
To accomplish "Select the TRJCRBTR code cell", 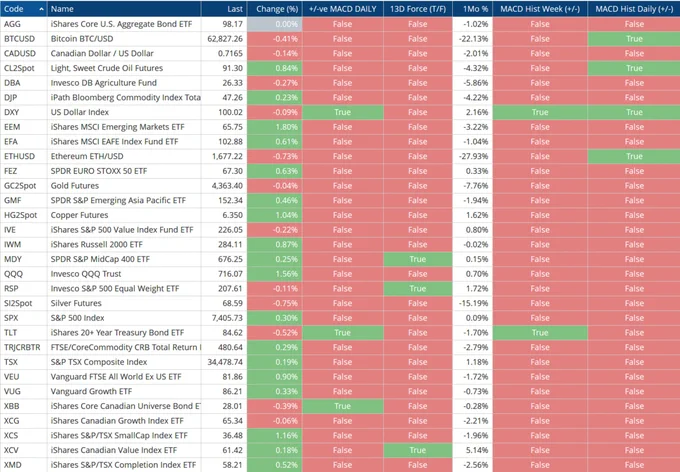I will coord(24,347).
